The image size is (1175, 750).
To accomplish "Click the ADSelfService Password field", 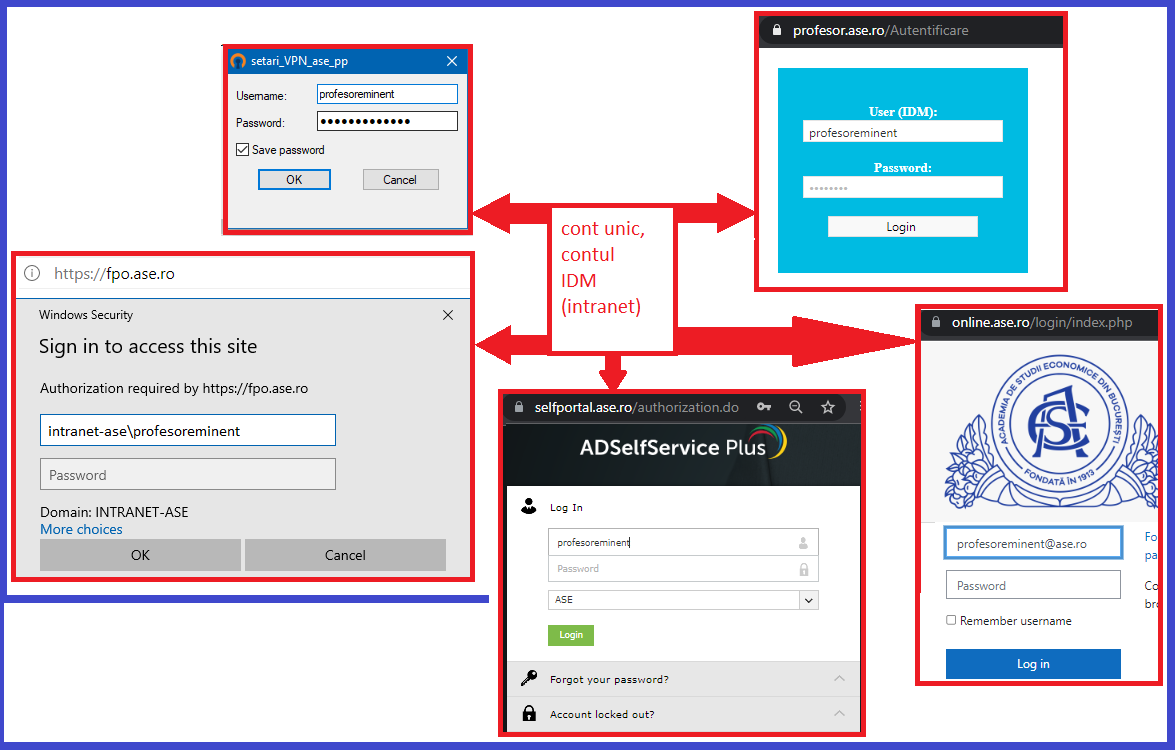I will click(x=683, y=569).
